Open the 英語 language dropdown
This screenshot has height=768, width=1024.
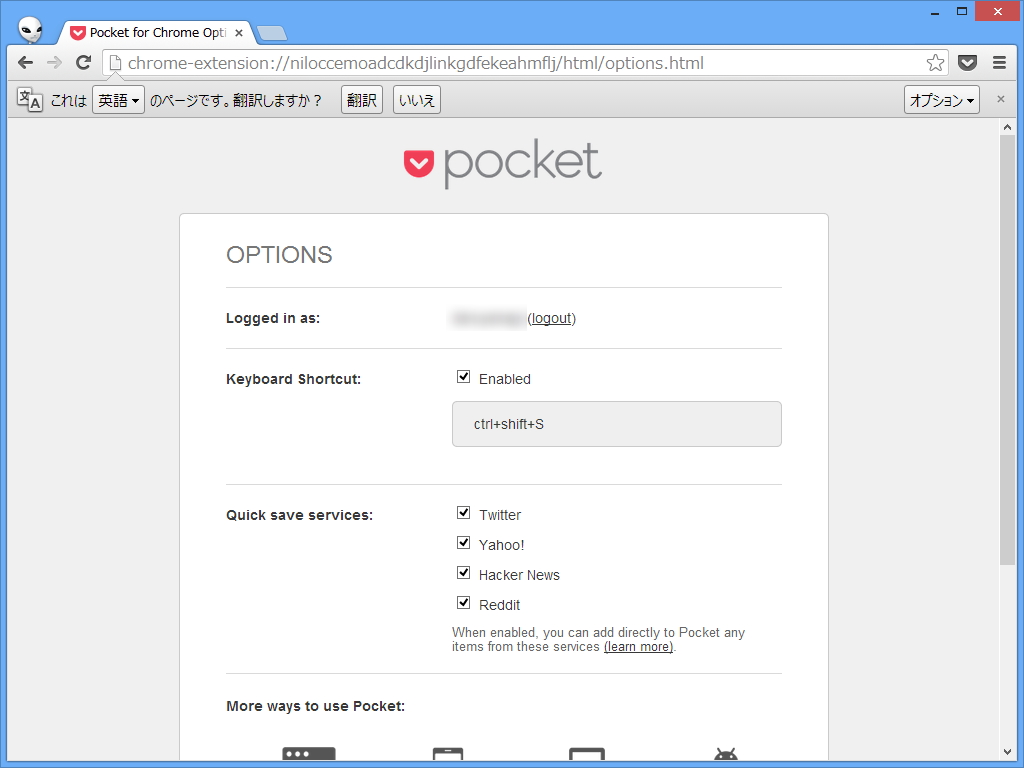coord(118,100)
